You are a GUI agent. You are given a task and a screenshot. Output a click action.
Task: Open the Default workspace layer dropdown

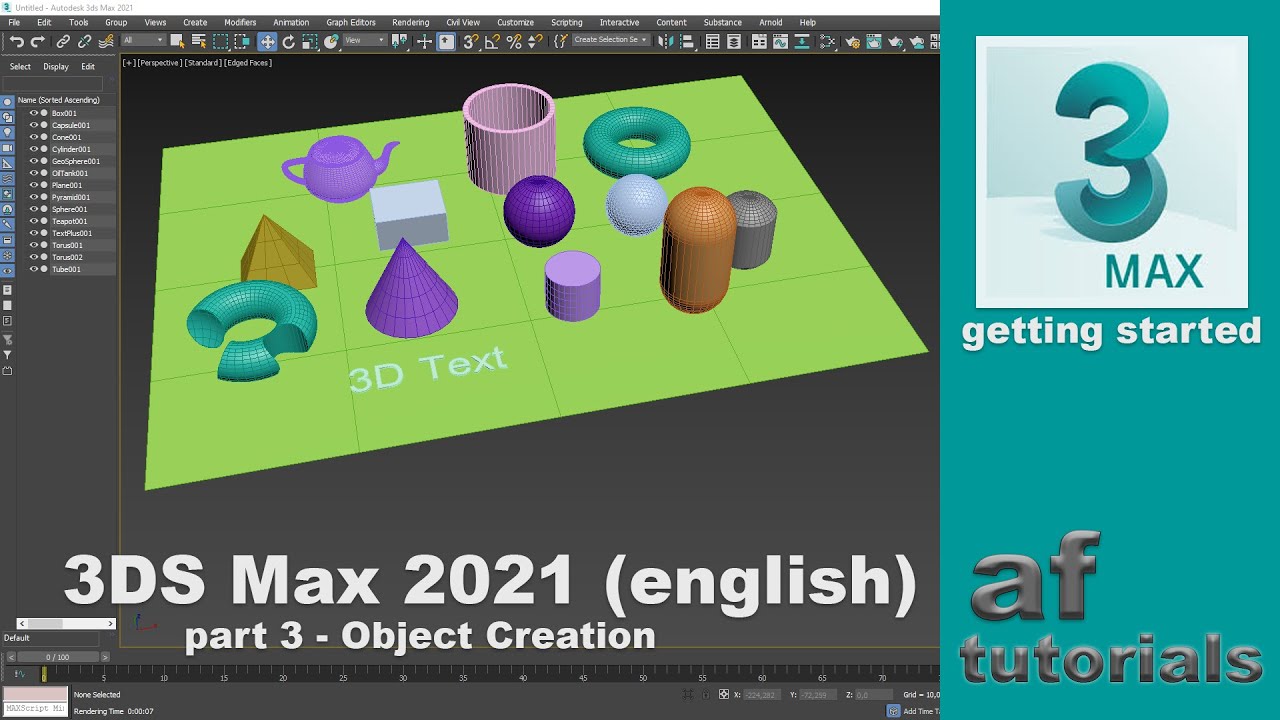point(50,638)
